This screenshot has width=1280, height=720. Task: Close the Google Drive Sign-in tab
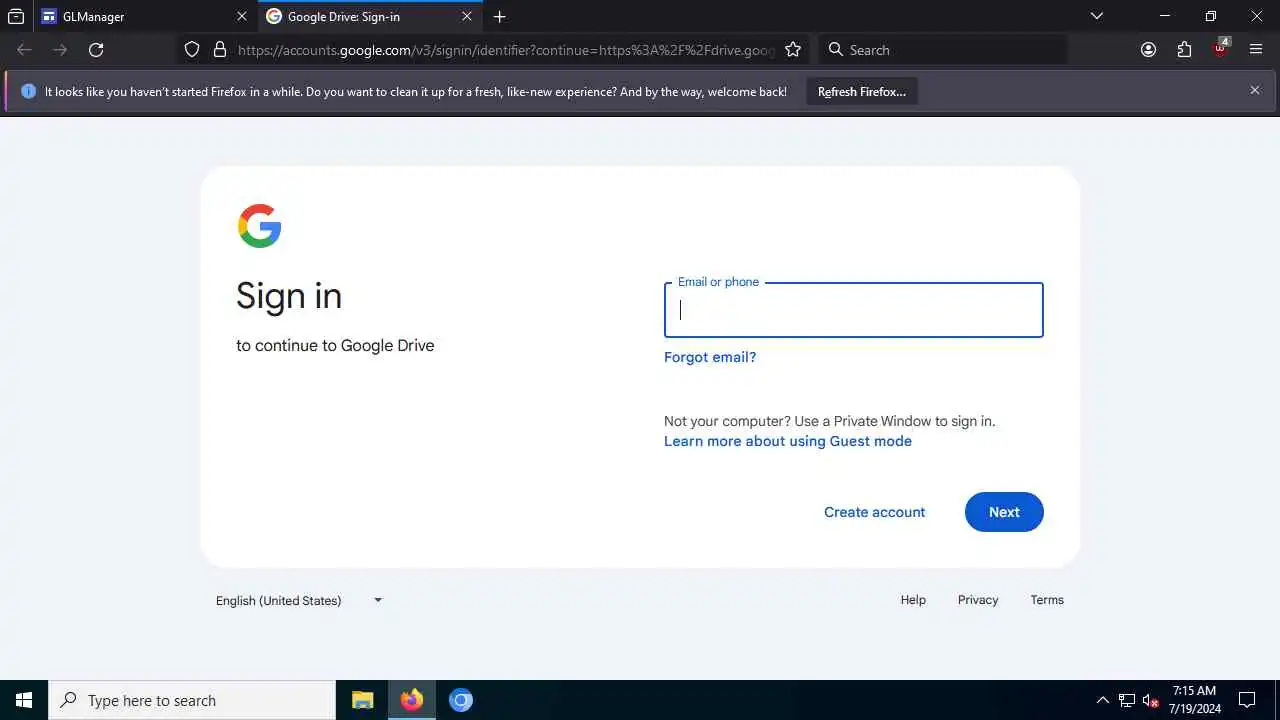click(x=466, y=16)
